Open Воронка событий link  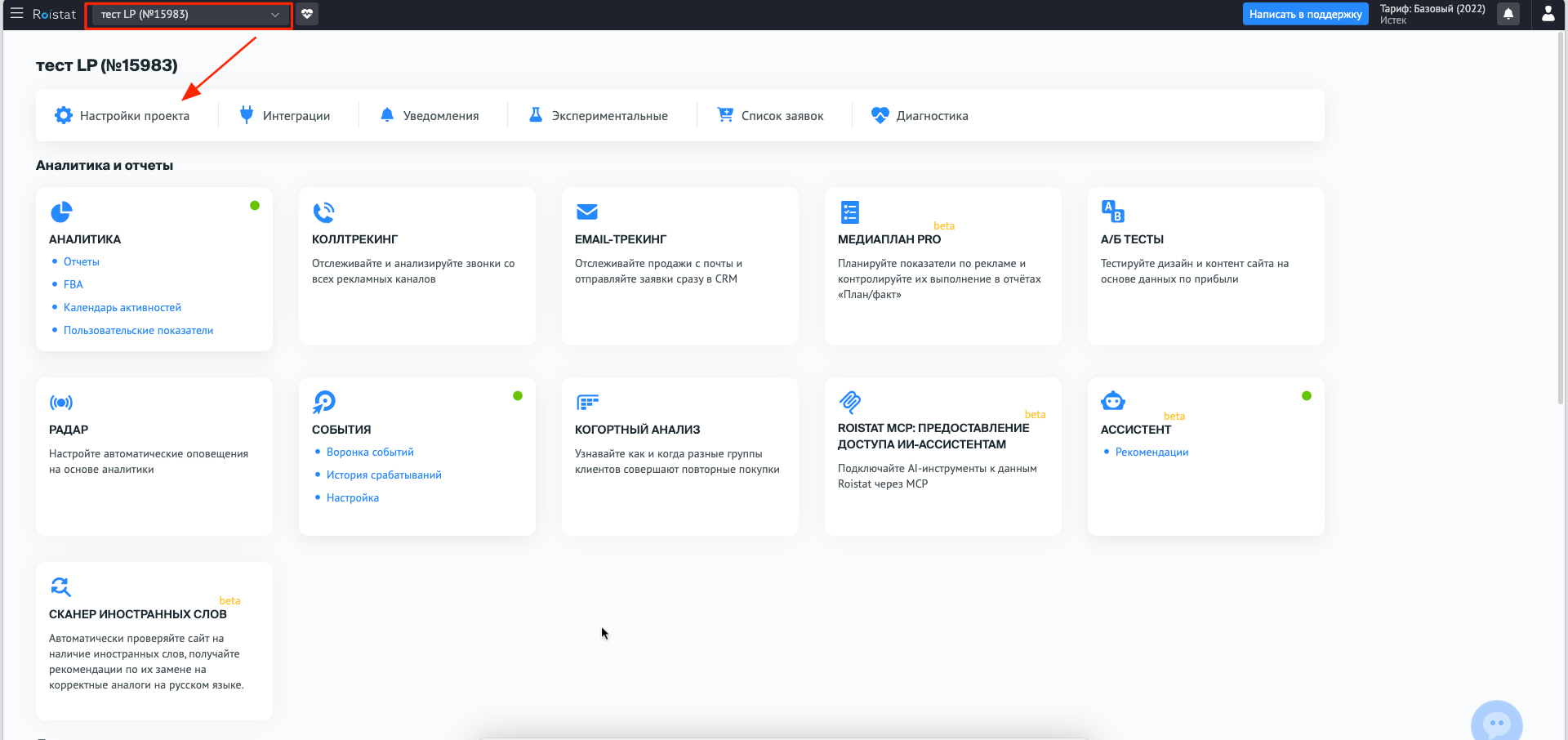370,452
